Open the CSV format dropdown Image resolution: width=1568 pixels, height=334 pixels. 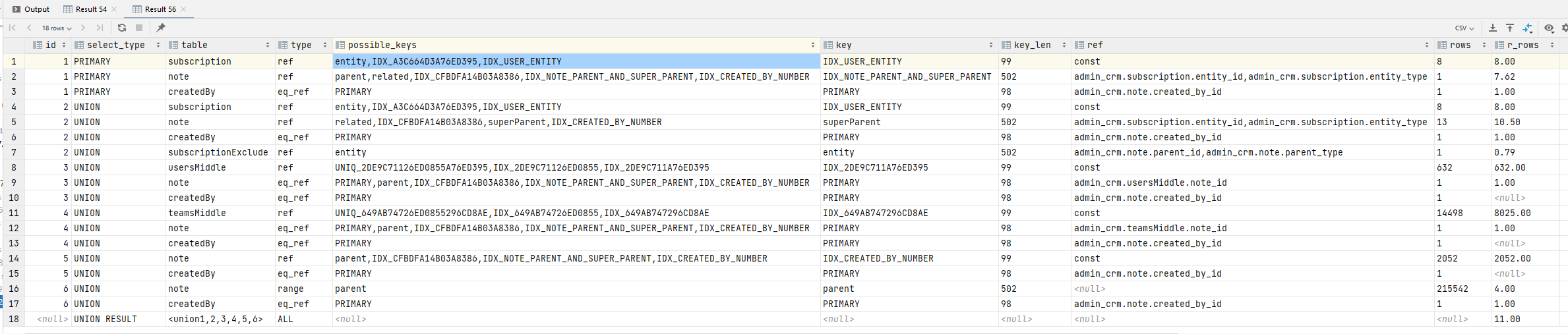[1464, 28]
